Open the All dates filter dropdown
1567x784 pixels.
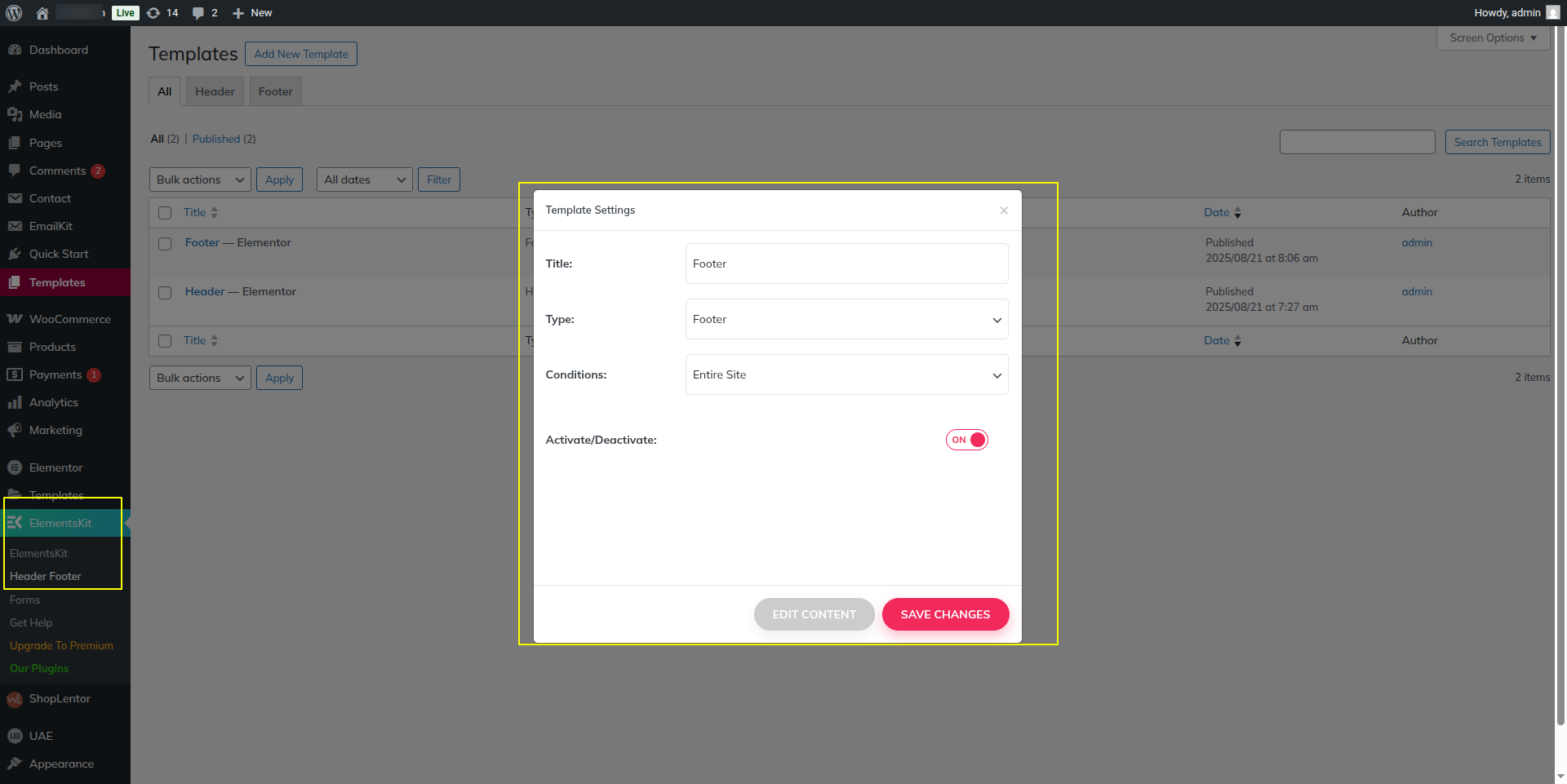[x=365, y=179]
